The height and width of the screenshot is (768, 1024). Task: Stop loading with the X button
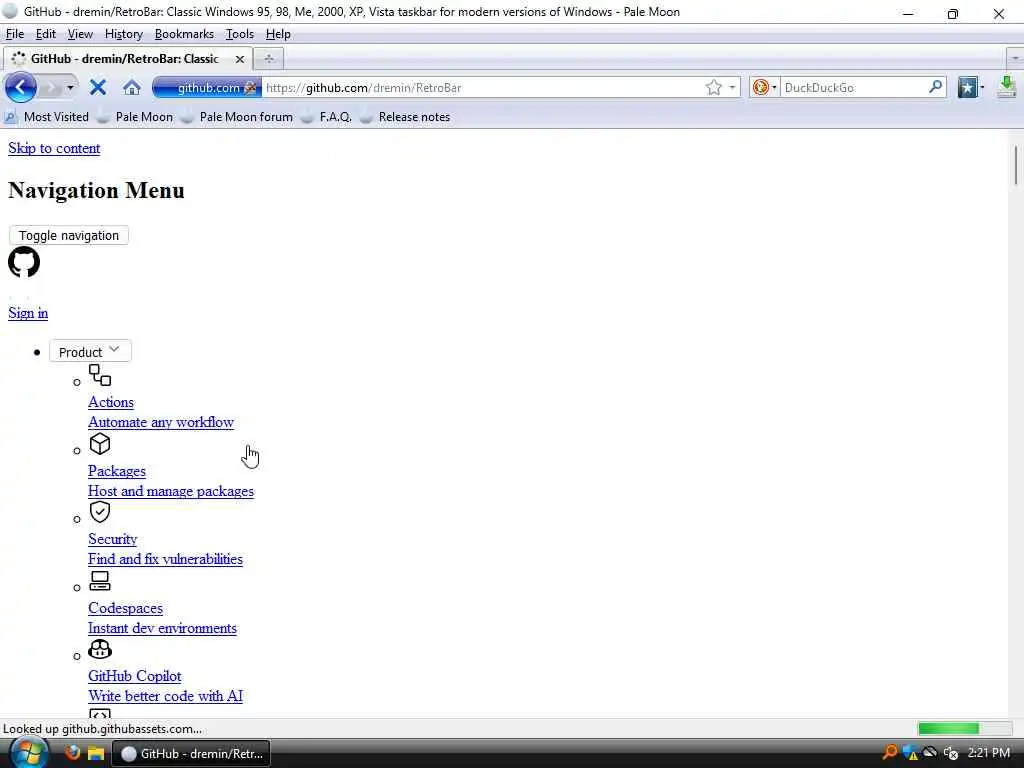98,87
